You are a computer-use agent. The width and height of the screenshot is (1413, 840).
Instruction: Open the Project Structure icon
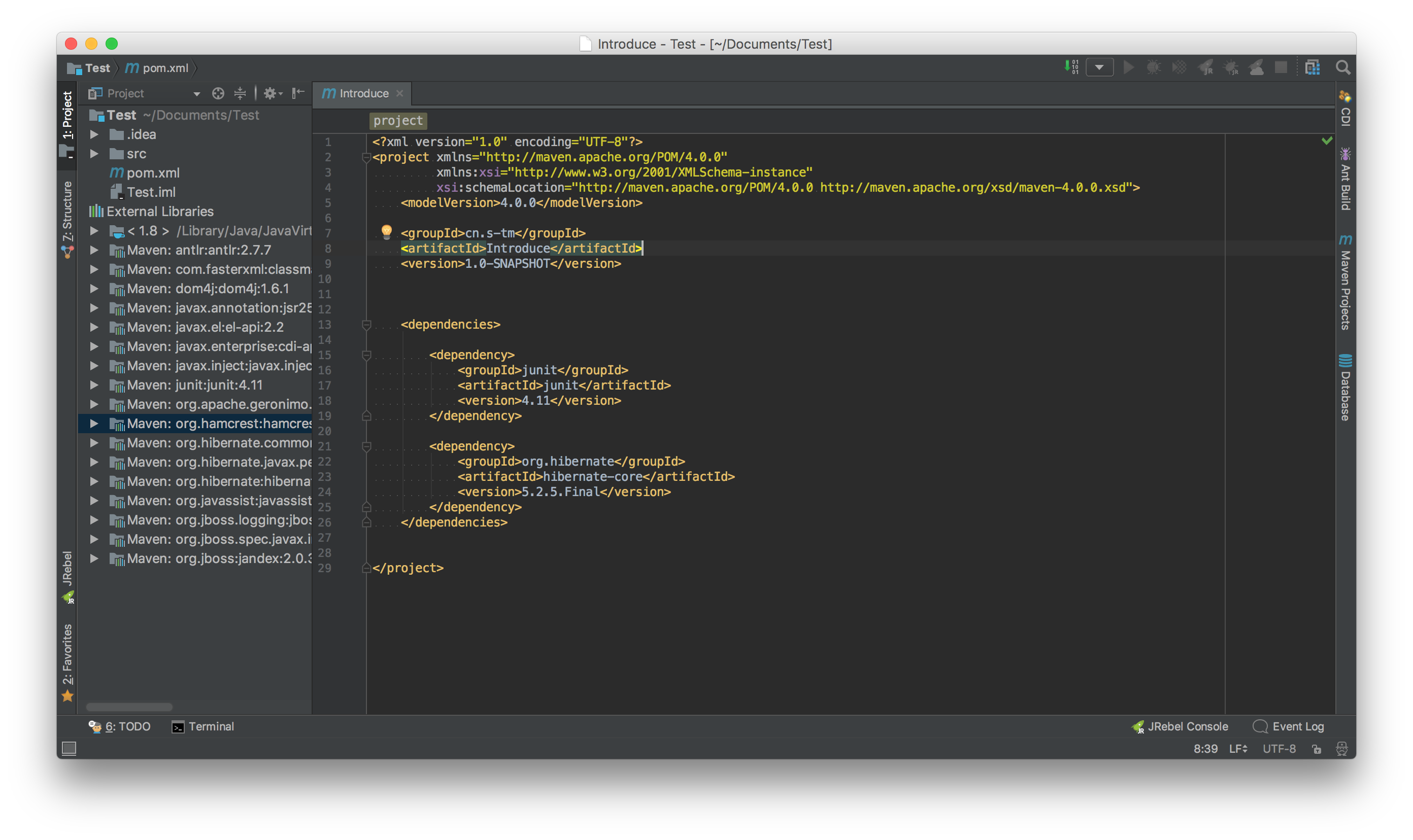tap(1312, 67)
